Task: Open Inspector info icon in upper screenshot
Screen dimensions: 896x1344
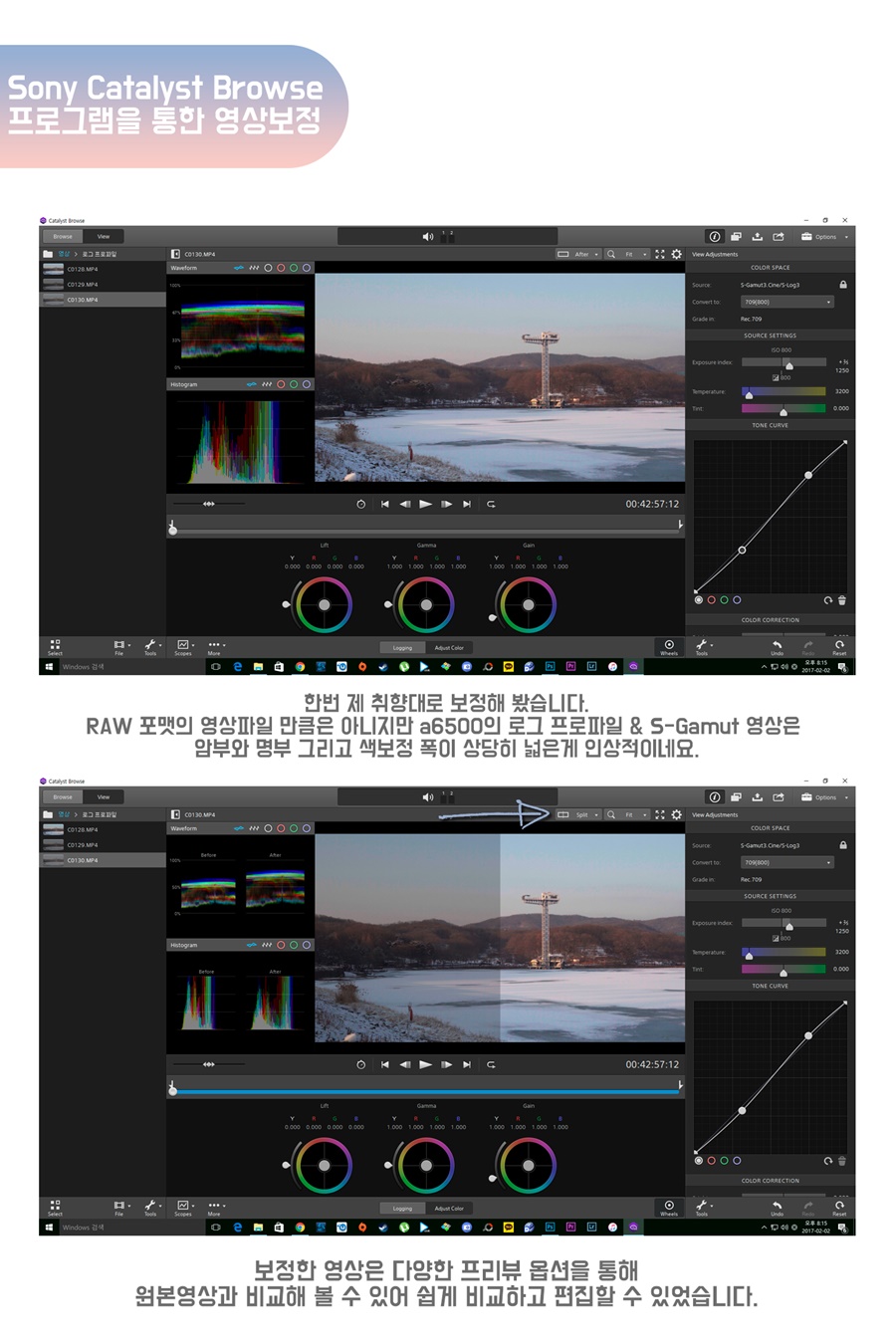Action: (x=714, y=237)
